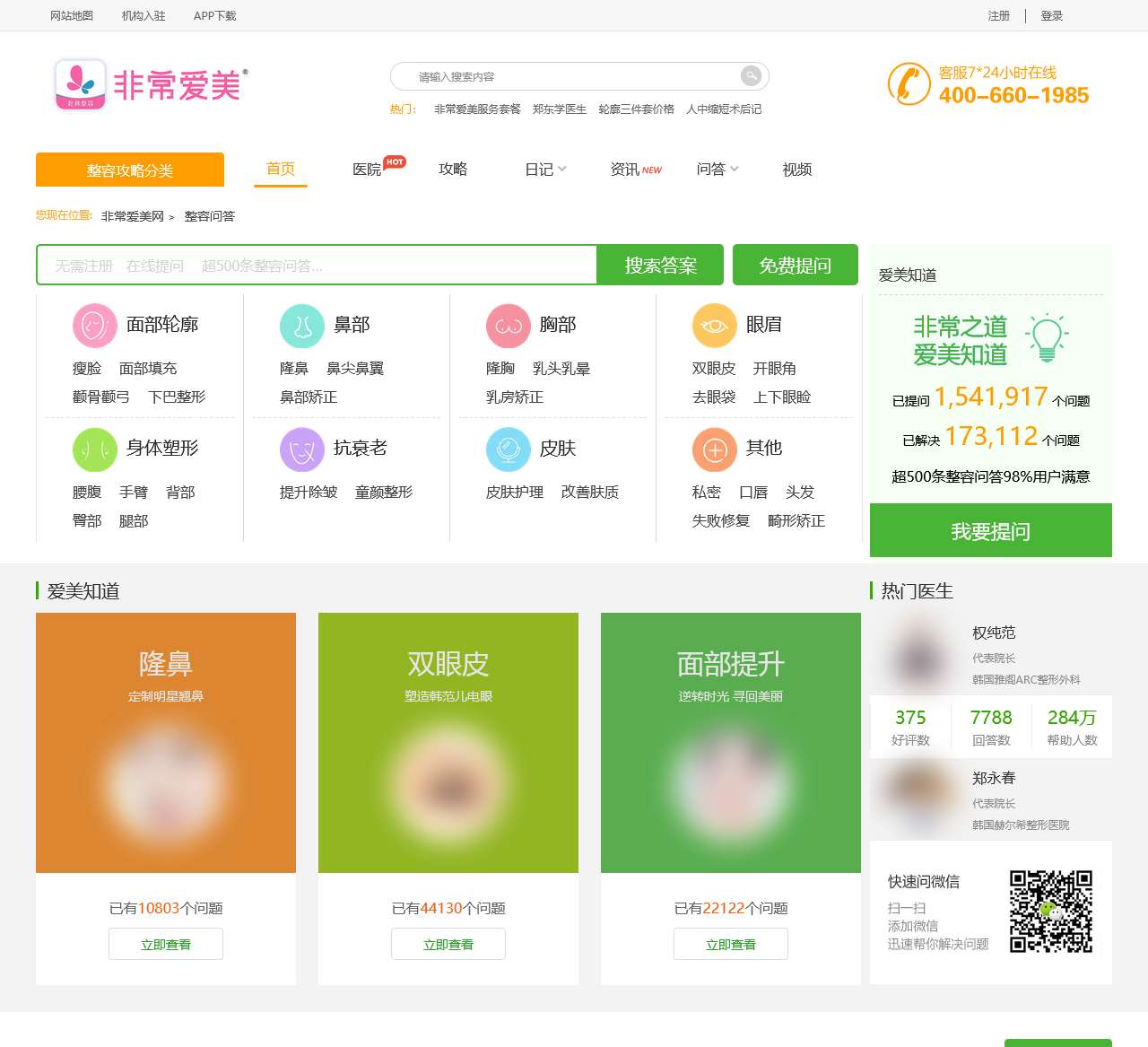Click the 免费提问 free question button

point(795,265)
